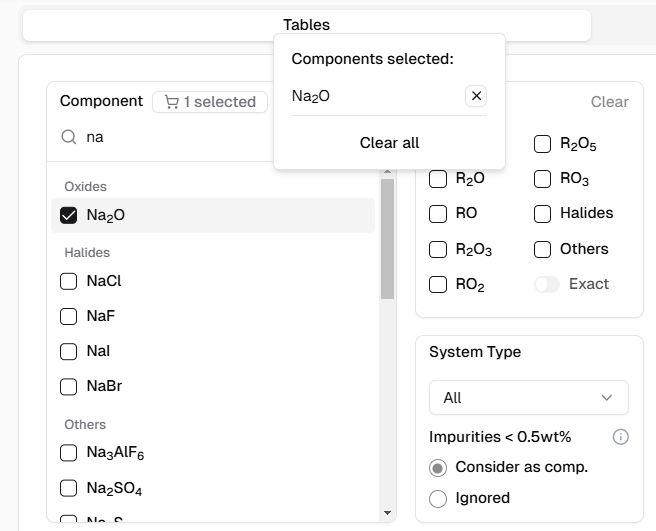Tick the NaF checkbox
The width and height of the screenshot is (656, 531).
69,316
